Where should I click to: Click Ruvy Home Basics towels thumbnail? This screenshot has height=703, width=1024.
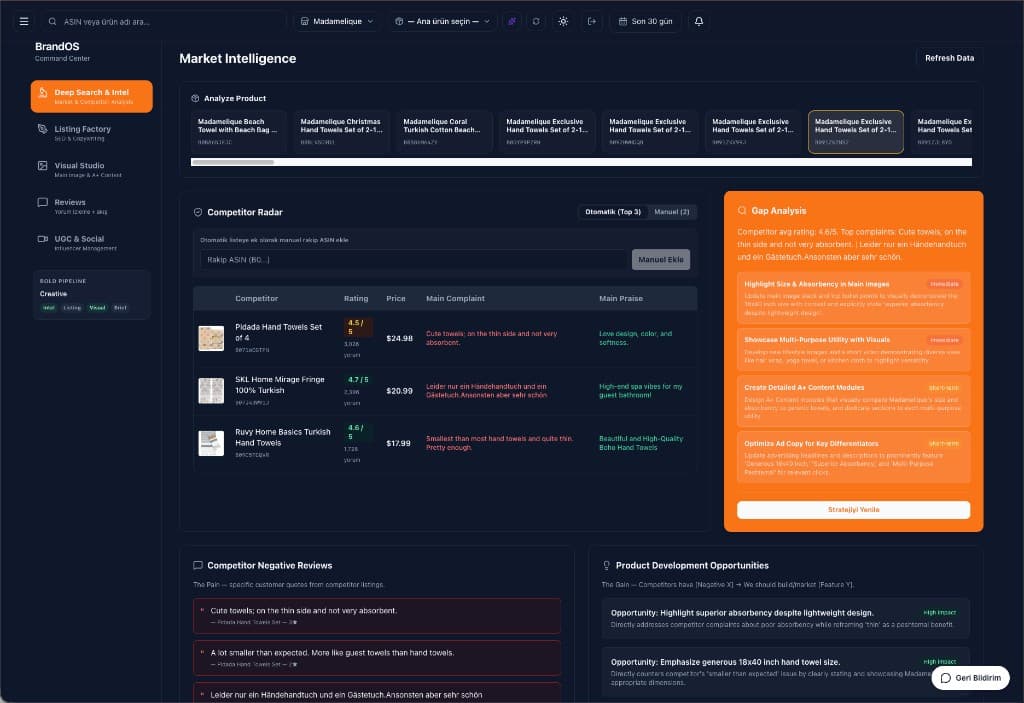211,443
